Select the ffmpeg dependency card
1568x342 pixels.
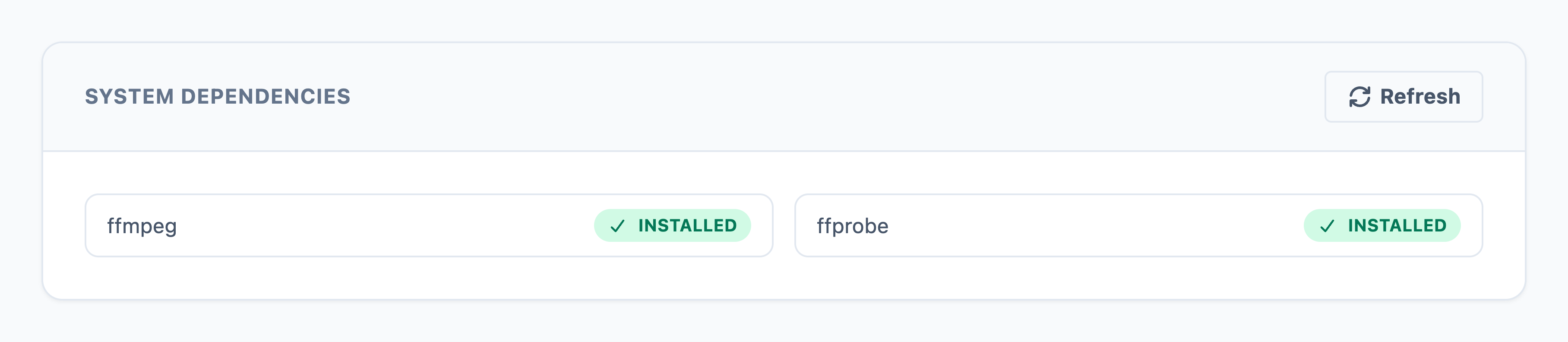(x=429, y=226)
